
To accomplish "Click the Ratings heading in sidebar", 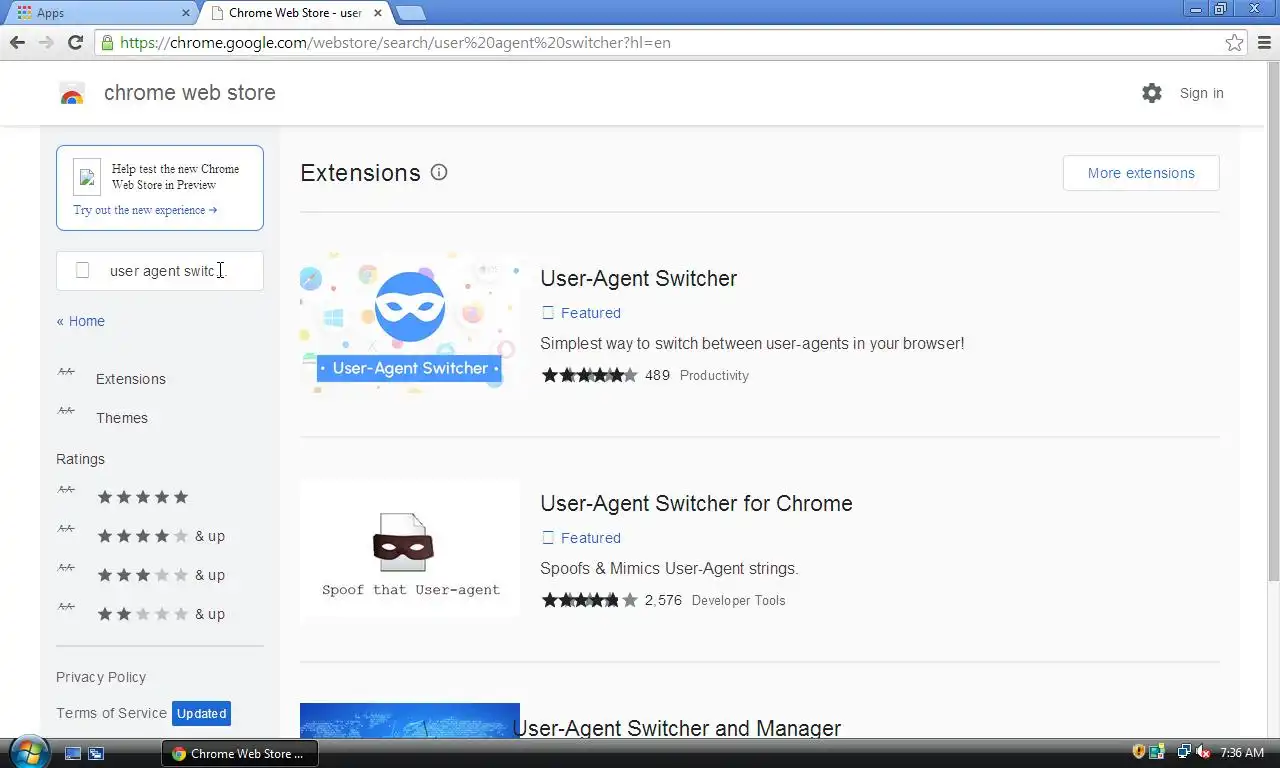I will point(80,459).
